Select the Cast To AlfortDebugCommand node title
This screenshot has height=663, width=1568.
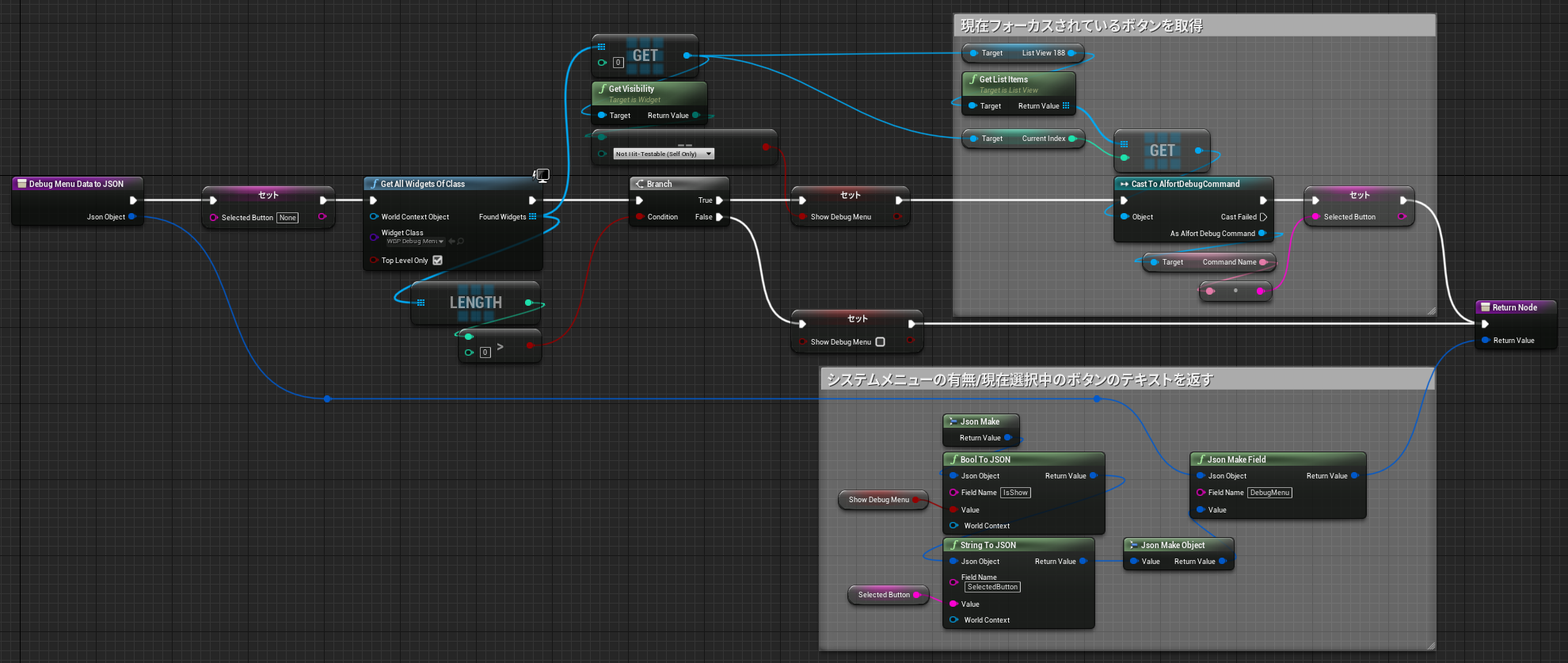[x=1186, y=184]
